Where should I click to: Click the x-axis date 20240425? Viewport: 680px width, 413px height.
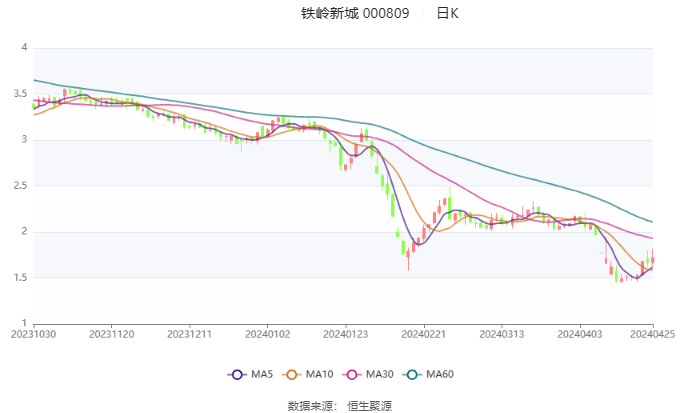pos(653,334)
